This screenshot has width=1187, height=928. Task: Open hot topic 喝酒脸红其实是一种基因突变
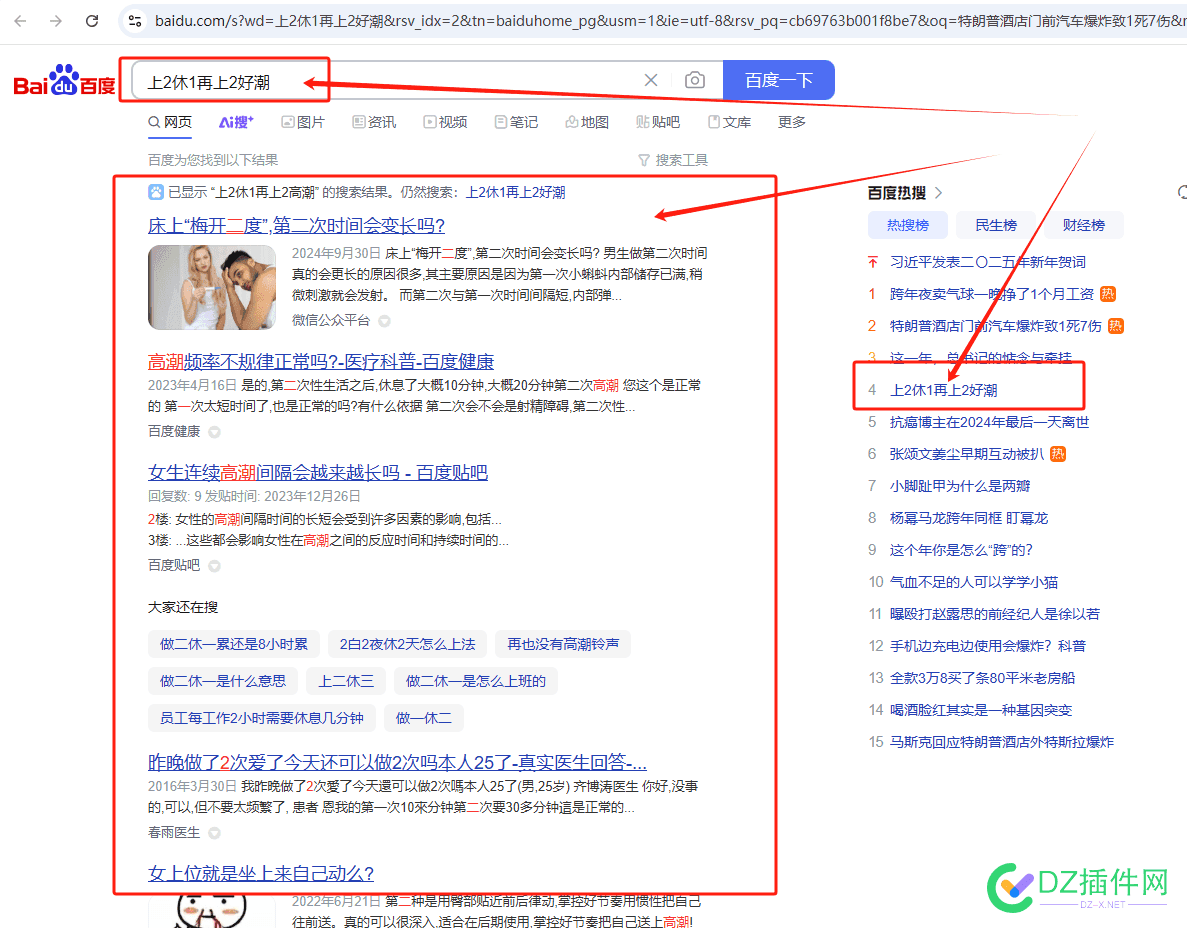pos(981,710)
